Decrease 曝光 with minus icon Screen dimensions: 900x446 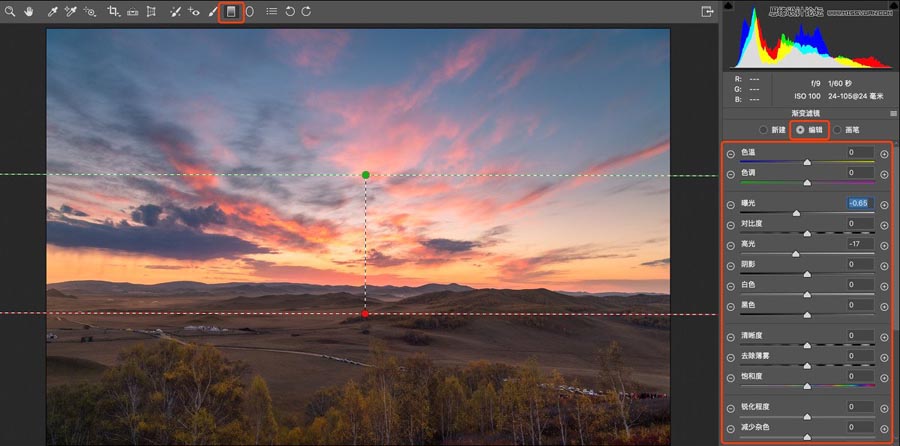pyautogui.click(x=730, y=205)
